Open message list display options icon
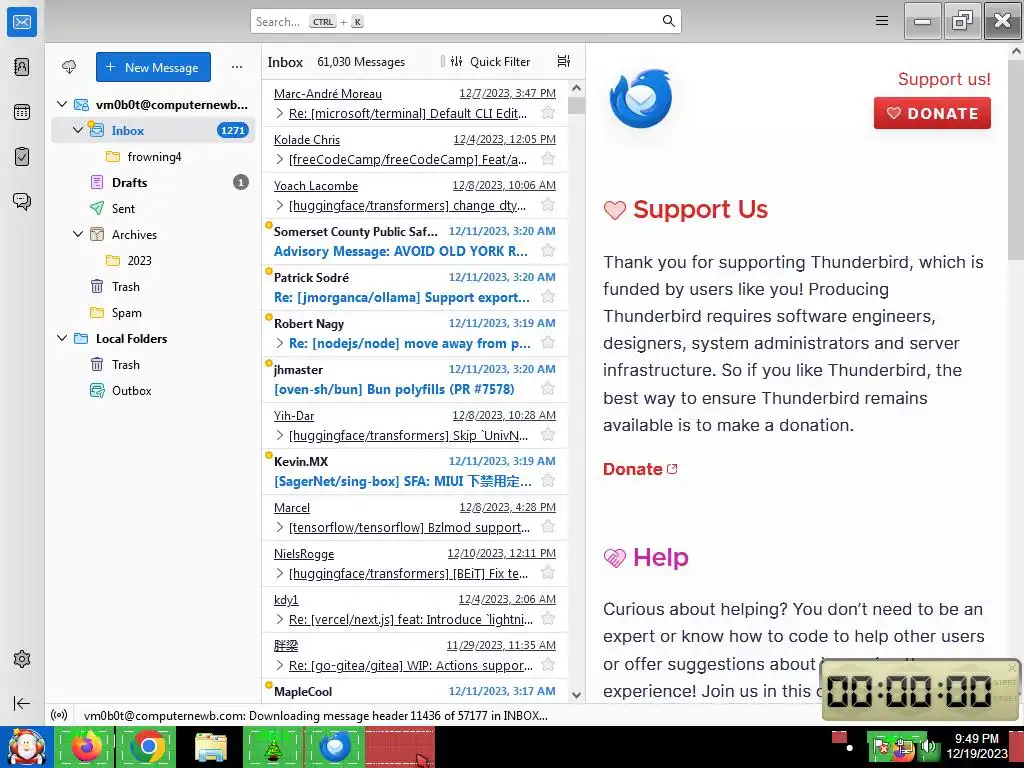Image resolution: width=1024 pixels, height=768 pixels. (564, 61)
